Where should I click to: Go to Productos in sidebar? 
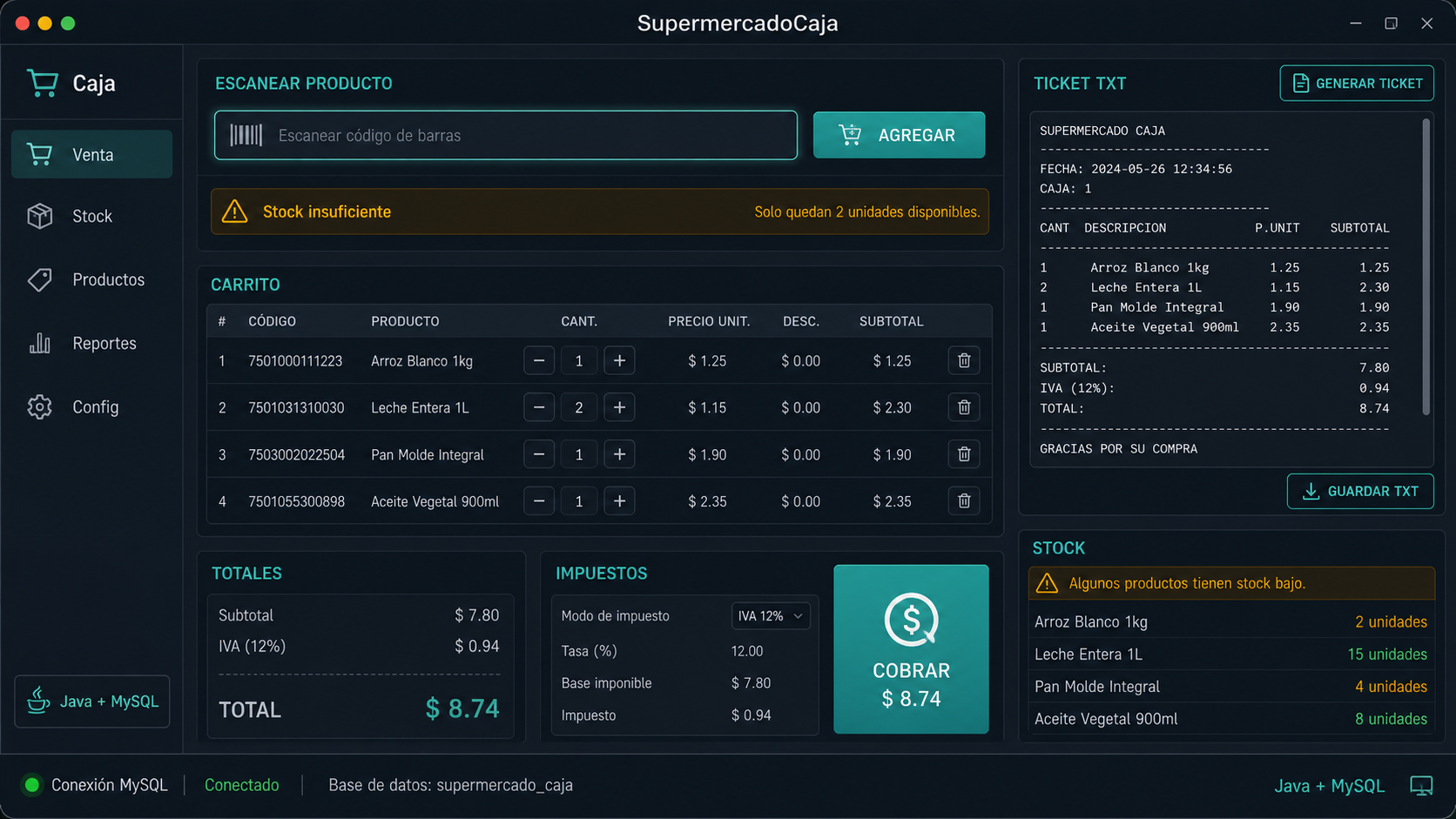point(91,279)
